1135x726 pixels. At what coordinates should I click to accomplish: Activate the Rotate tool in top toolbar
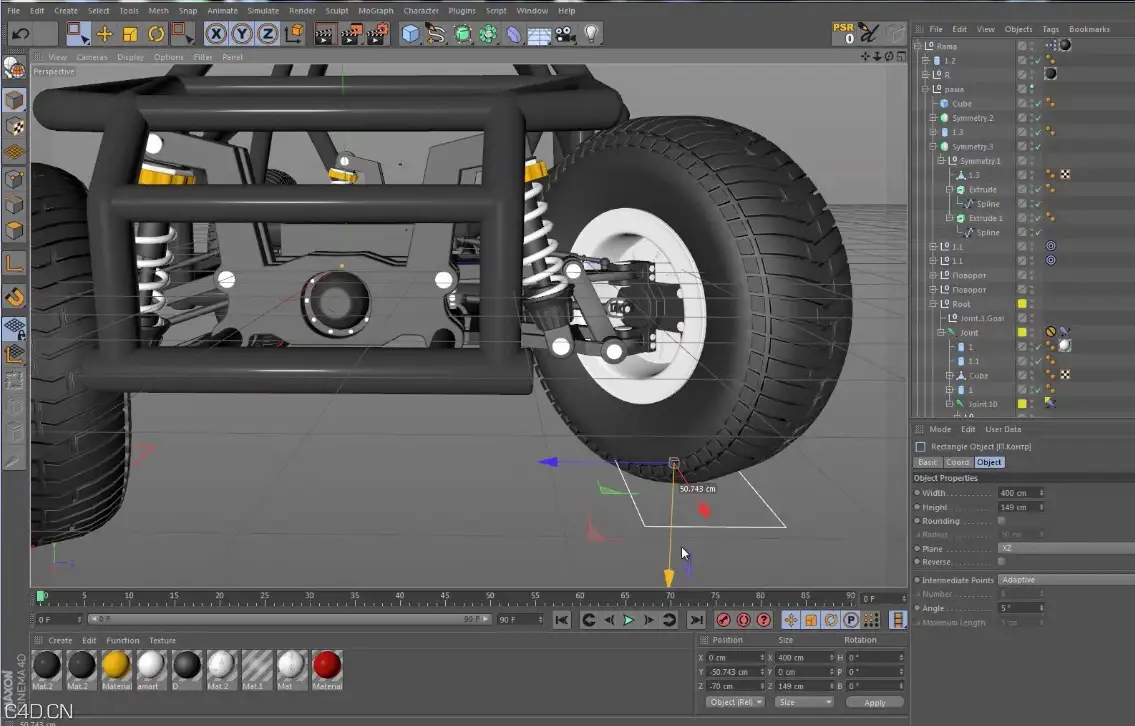tap(156, 34)
